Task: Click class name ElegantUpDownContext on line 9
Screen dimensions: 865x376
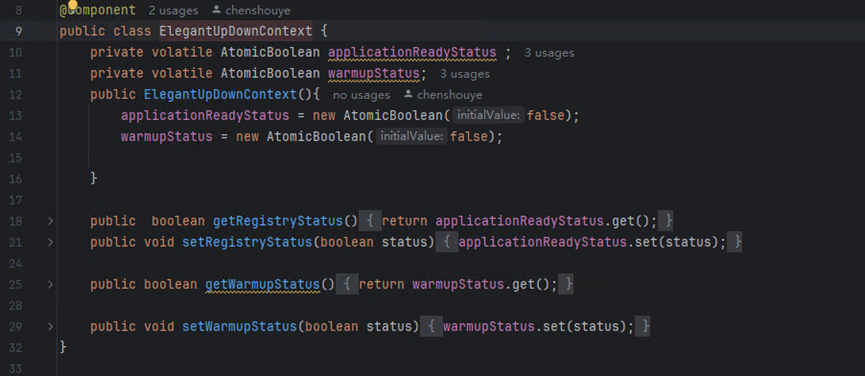Action: coord(236,31)
